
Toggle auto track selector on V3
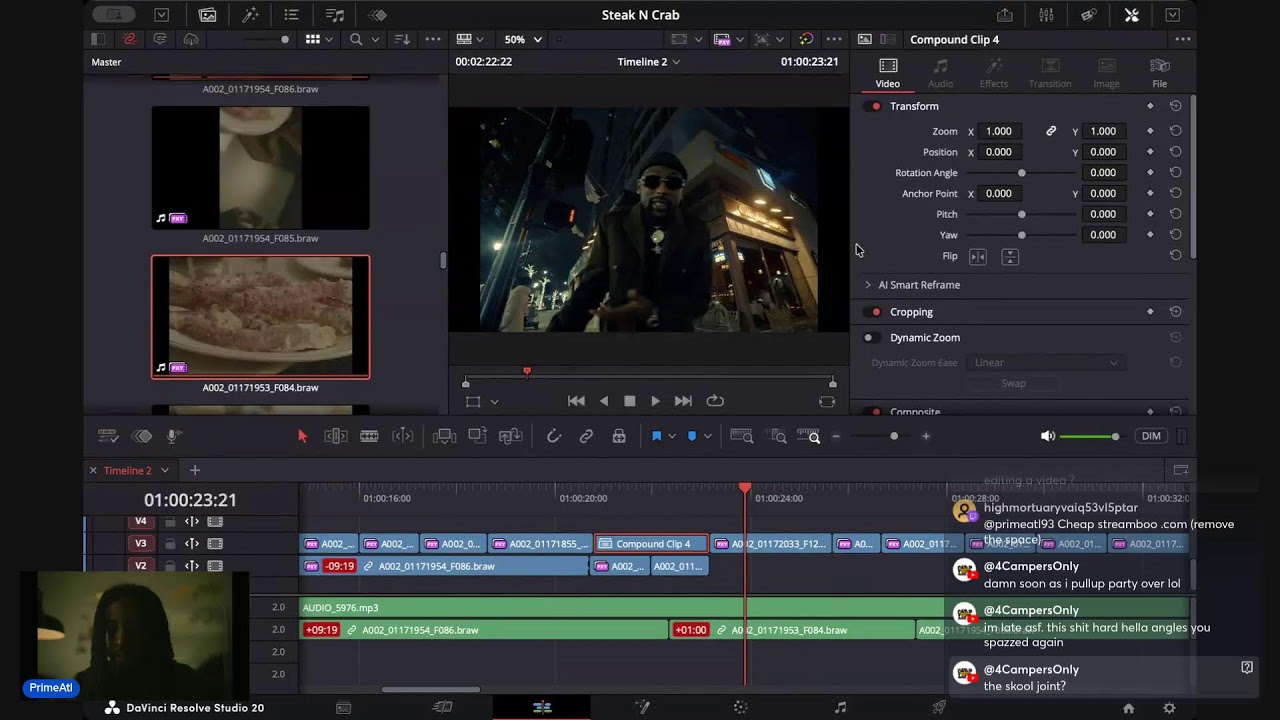click(191, 544)
